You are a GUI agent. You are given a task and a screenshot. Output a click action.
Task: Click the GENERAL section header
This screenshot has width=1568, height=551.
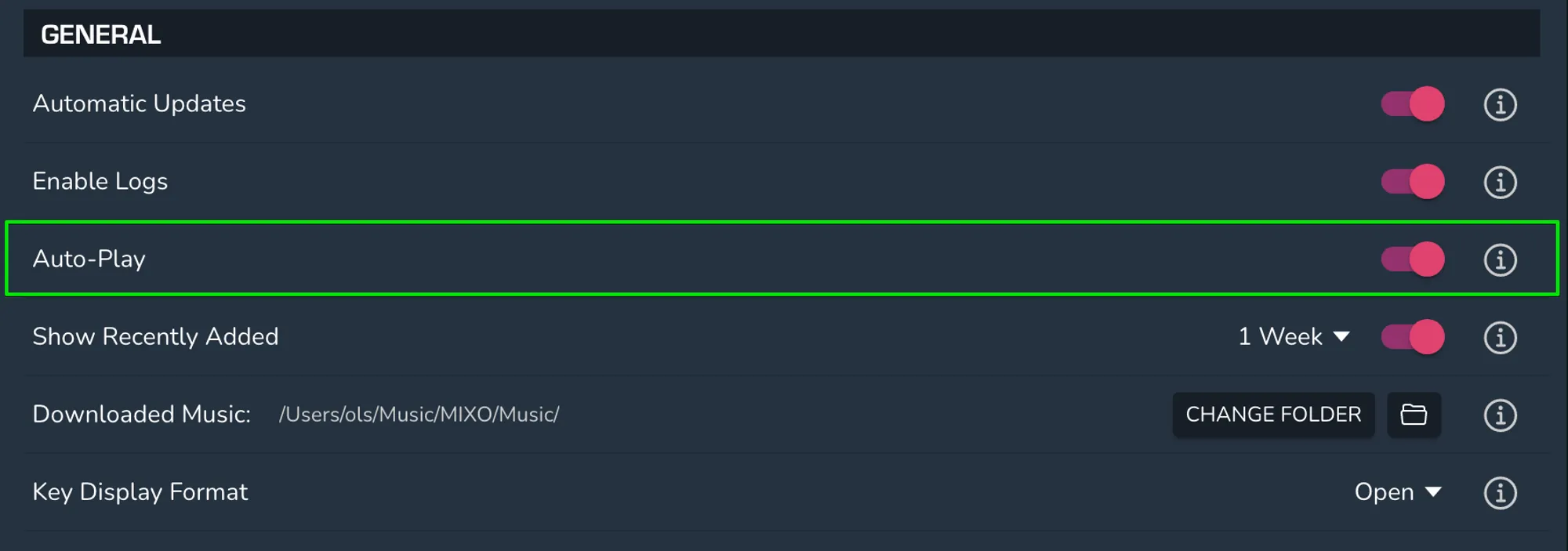pos(101,34)
